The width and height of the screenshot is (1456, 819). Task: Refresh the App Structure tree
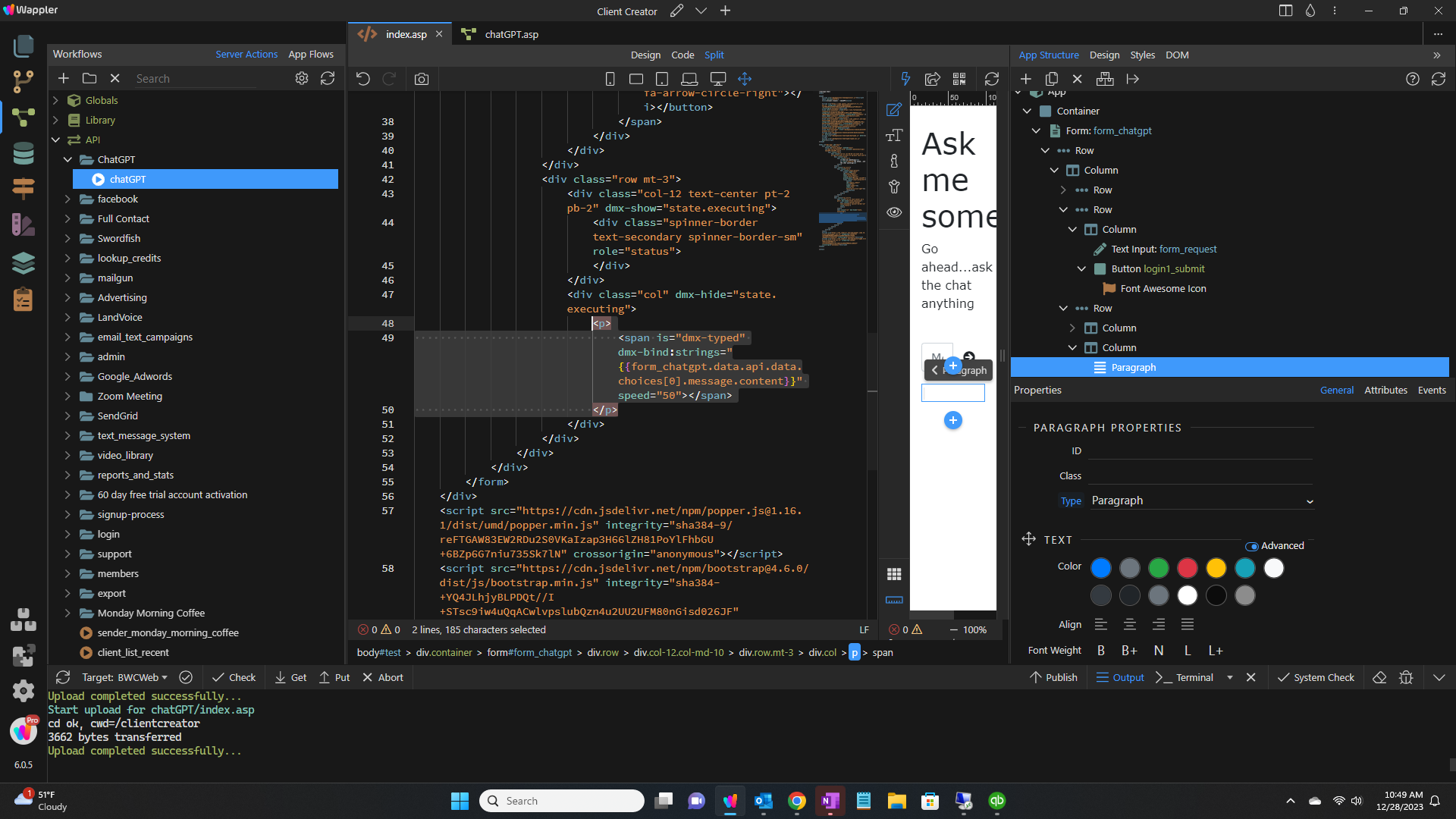[x=1439, y=78]
